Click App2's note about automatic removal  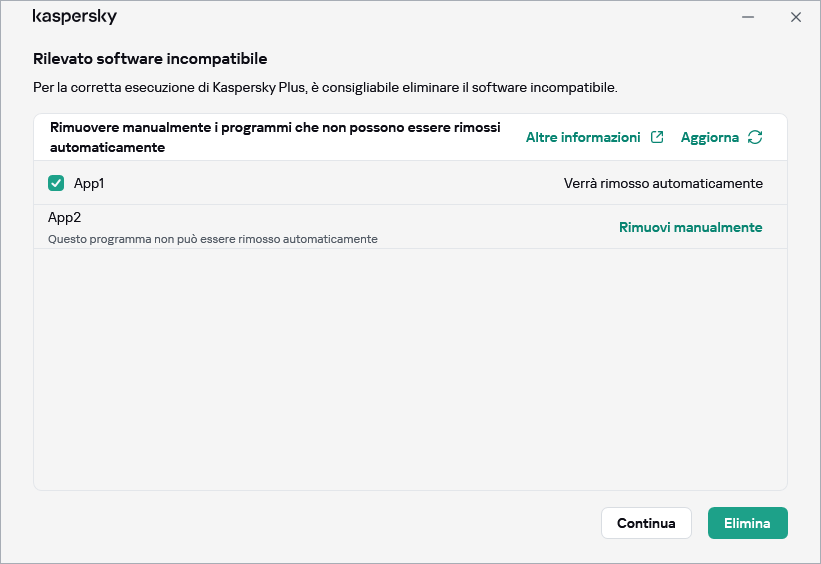point(213,239)
